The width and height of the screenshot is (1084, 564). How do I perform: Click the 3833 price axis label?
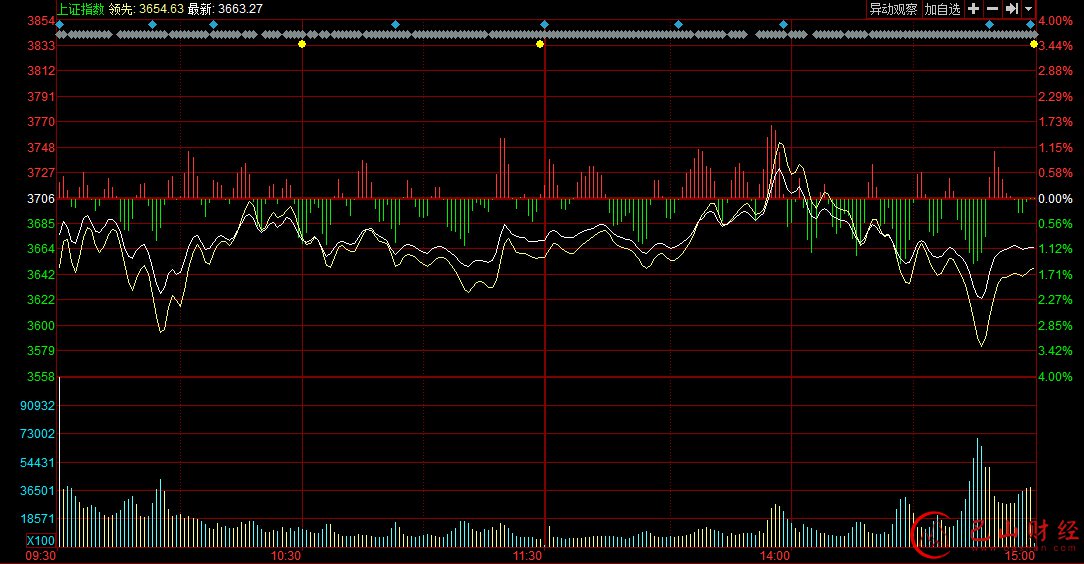[x=41, y=46]
